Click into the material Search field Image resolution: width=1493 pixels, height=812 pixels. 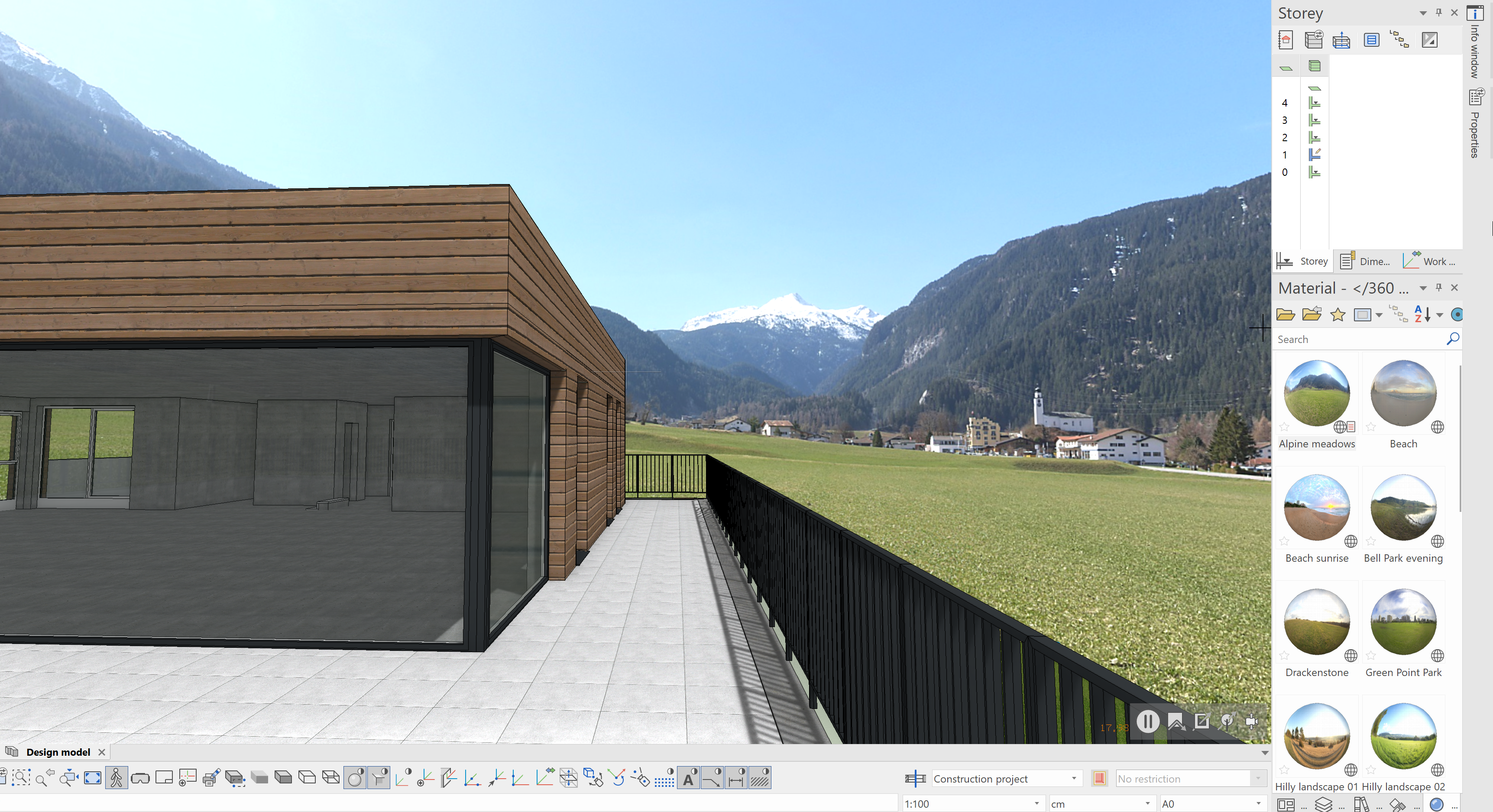pos(1360,340)
